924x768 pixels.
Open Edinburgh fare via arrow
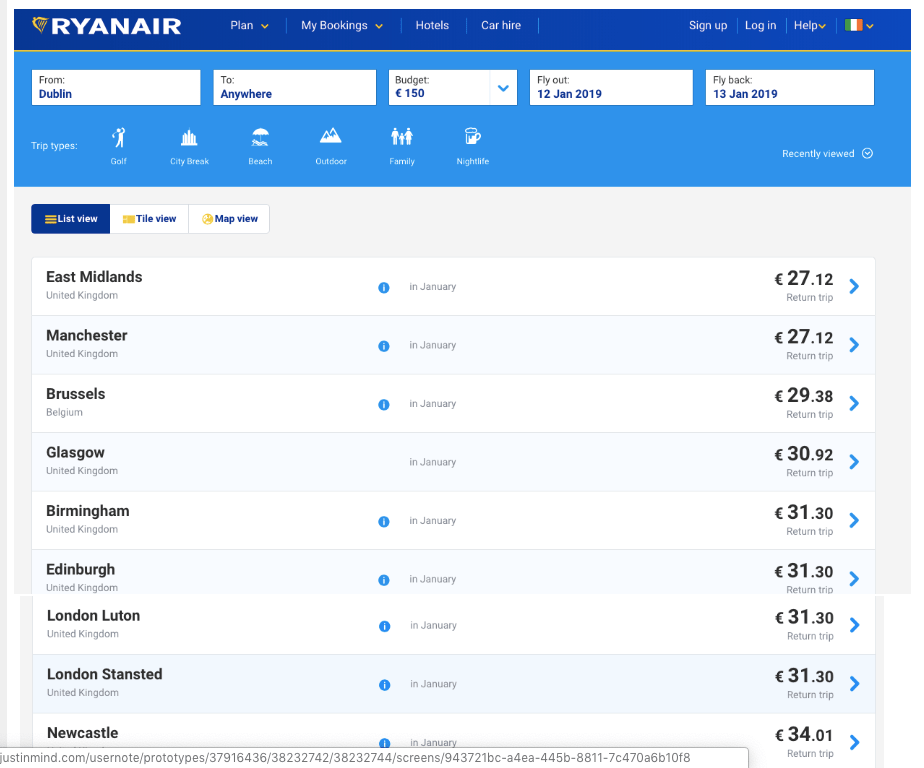click(854, 579)
